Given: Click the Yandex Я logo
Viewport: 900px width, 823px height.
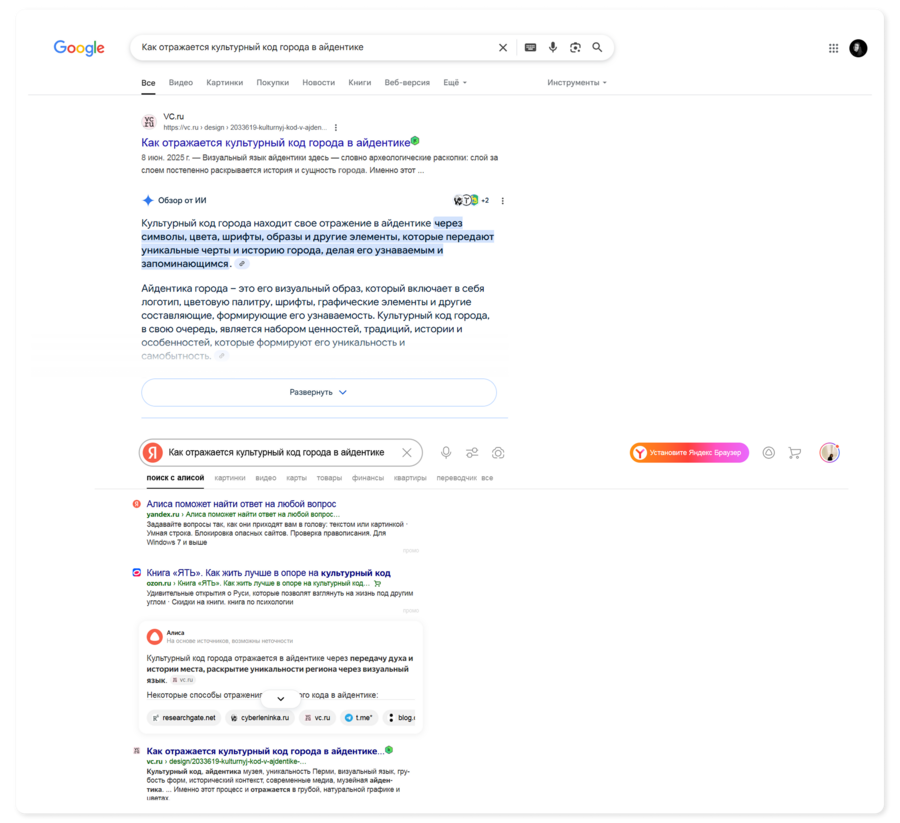Looking at the screenshot, I should pyautogui.click(x=153, y=453).
